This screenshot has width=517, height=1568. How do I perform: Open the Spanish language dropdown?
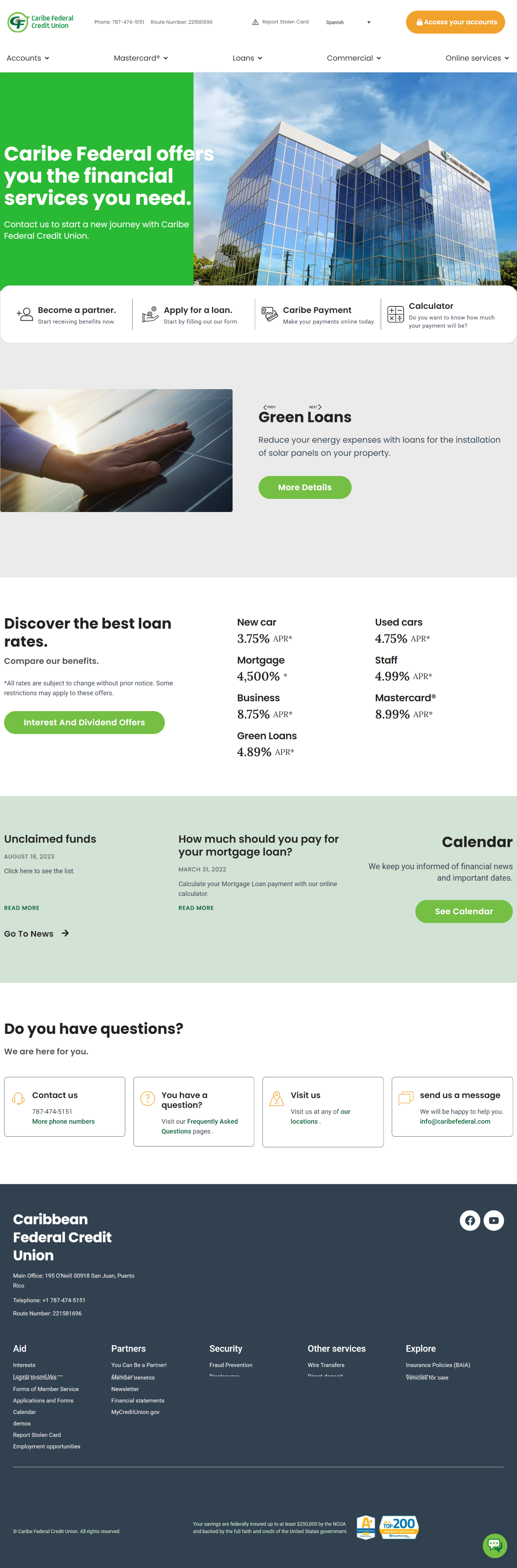click(x=348, y=23)
